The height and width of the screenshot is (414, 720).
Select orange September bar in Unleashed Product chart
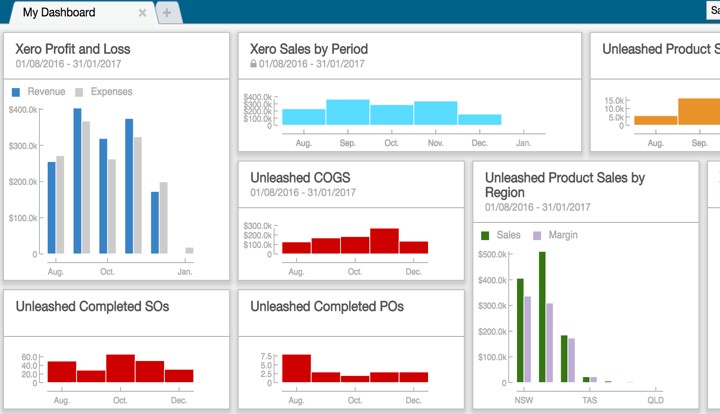(699, 112)
